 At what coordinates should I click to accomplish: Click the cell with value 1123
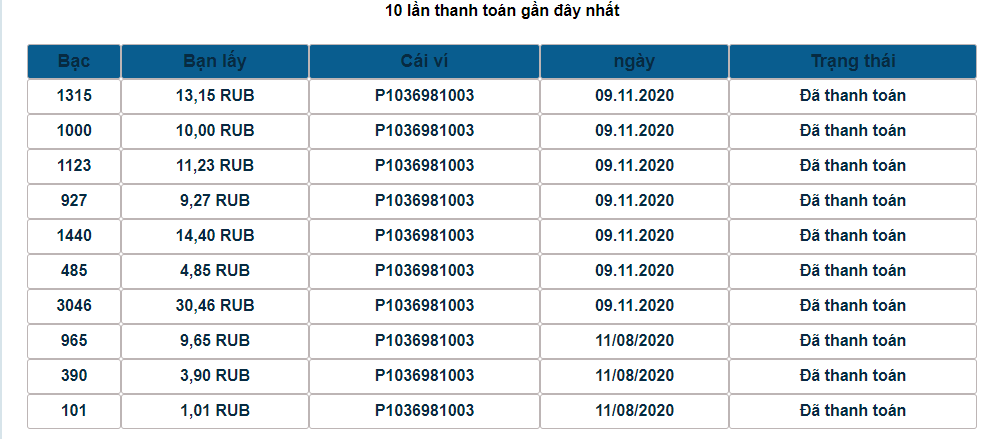pos(74,166)
